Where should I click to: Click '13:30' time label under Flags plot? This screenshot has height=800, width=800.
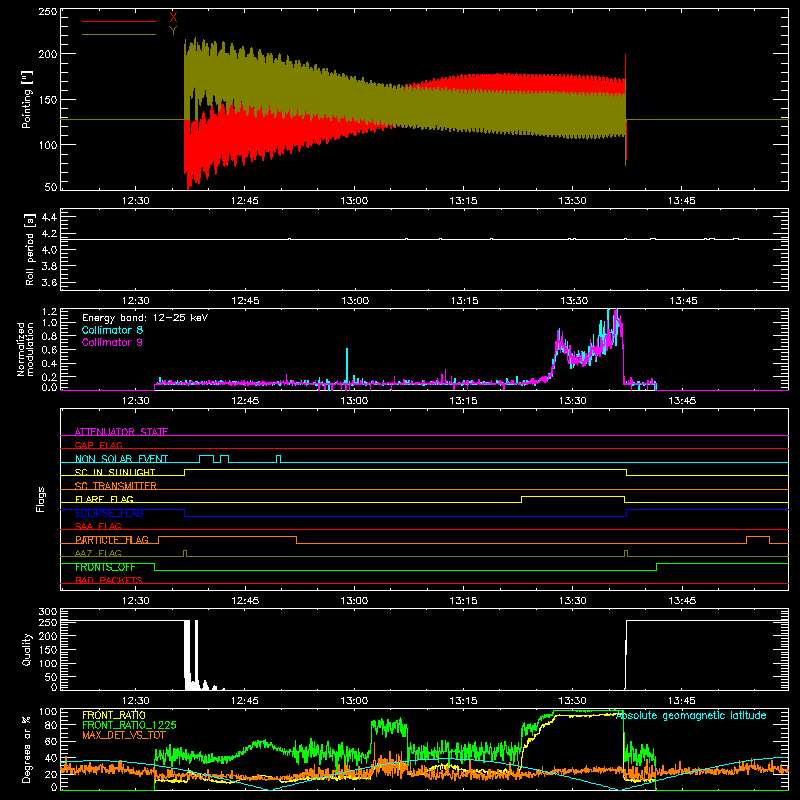click(572, 601)
